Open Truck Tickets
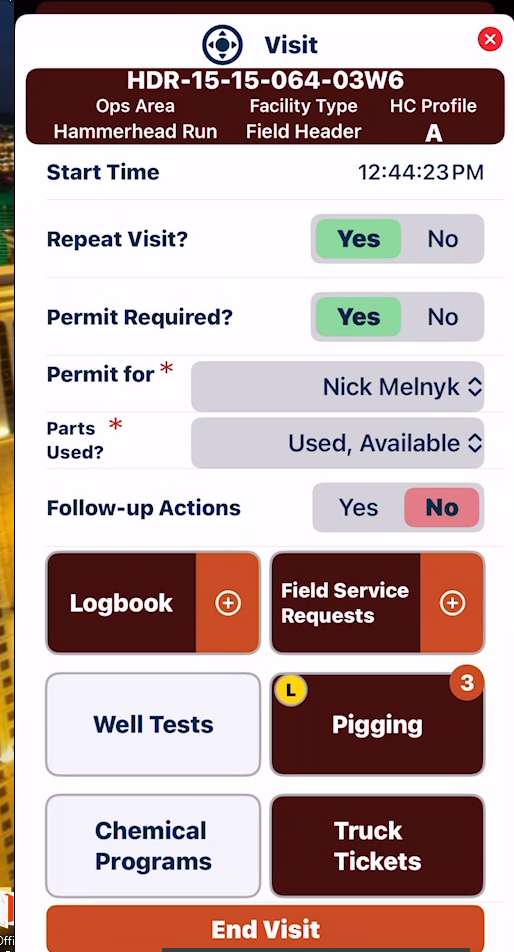 [377, 846]
